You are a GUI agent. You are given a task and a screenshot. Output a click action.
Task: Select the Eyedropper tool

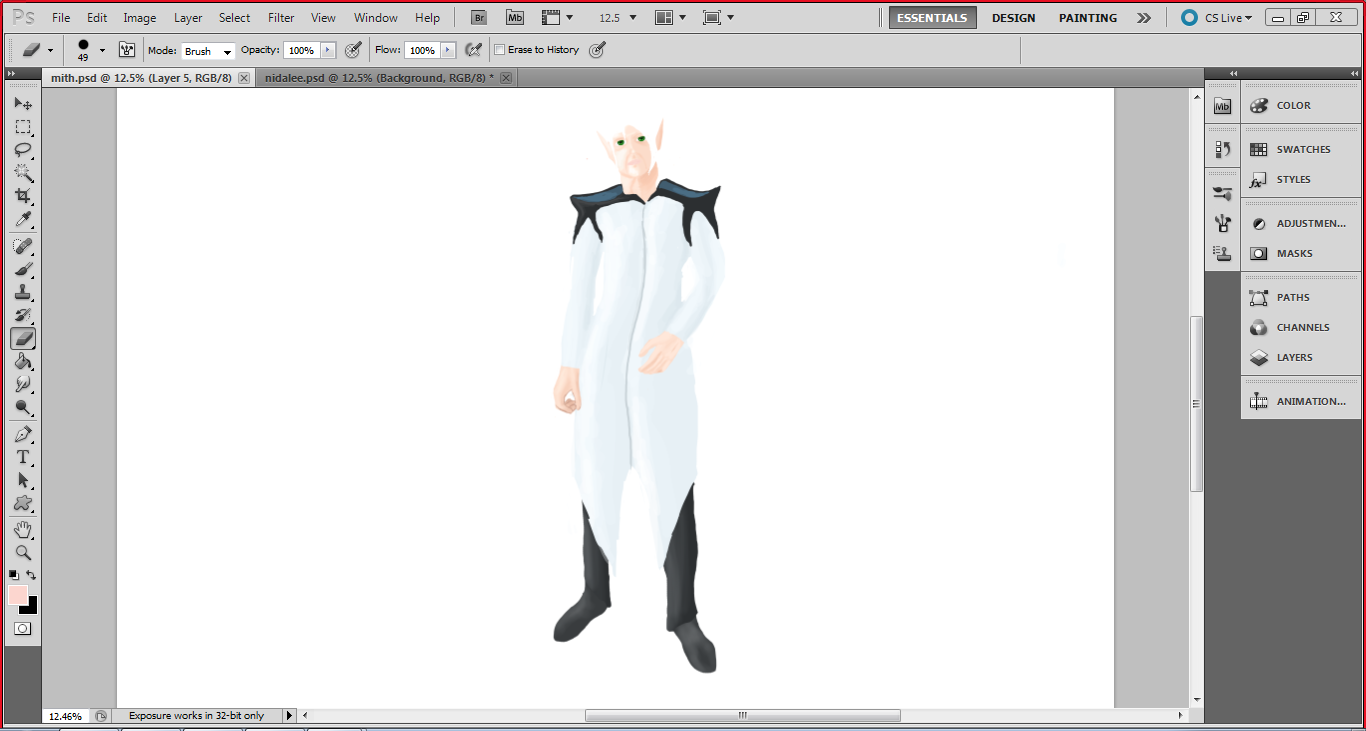point(23,218)
